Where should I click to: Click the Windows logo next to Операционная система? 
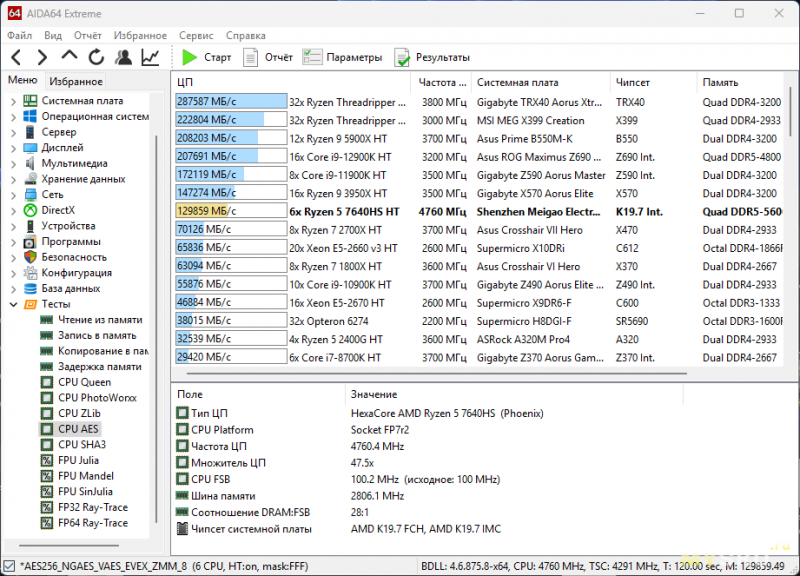click(x=31, y=116)
